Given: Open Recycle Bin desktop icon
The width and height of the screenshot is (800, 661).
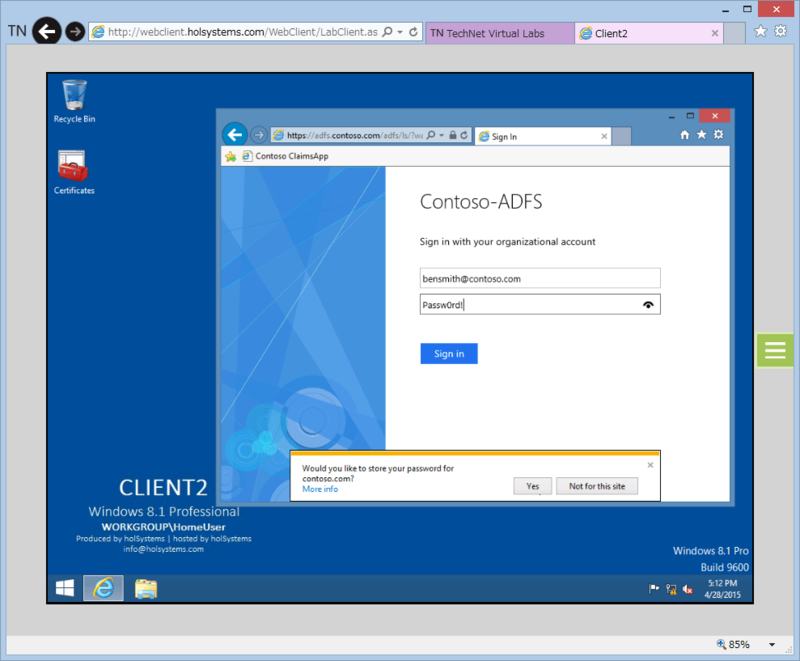Looking at the screenshot, I should [x=74, y=101].
